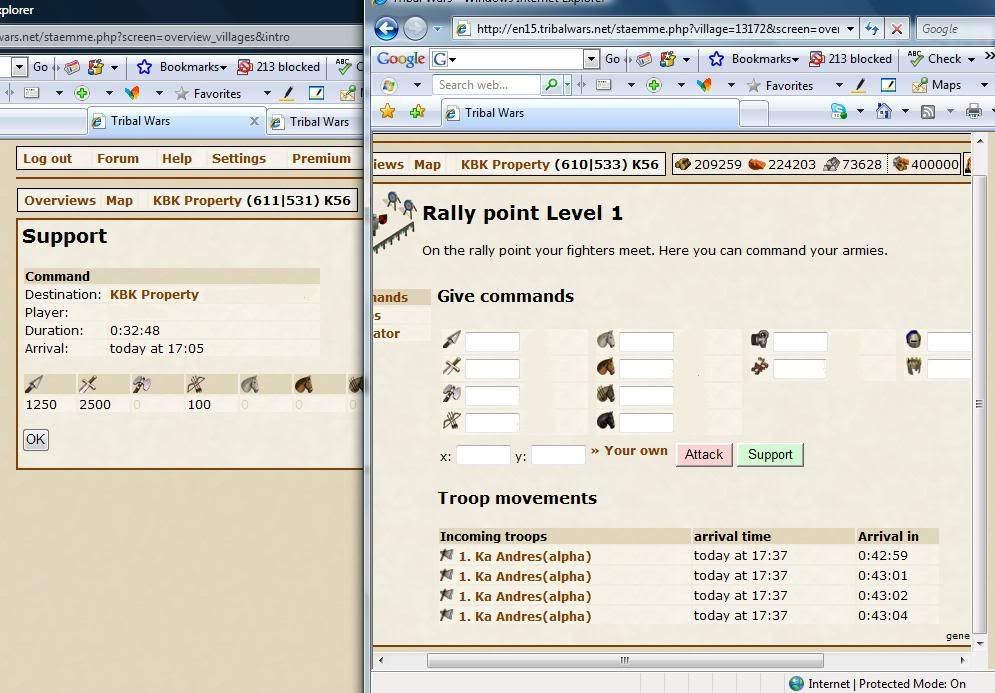Image resolution: width=995 pixels, height=693 pixels.
Task: Click the highlighter pen icon in left window
Action: point(287,93)
